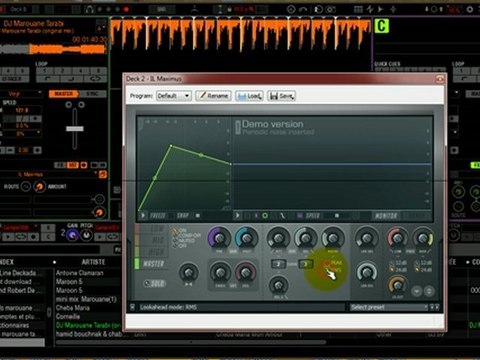Click the headphones icon in top bar
The image size is (480, 360).
89,9
